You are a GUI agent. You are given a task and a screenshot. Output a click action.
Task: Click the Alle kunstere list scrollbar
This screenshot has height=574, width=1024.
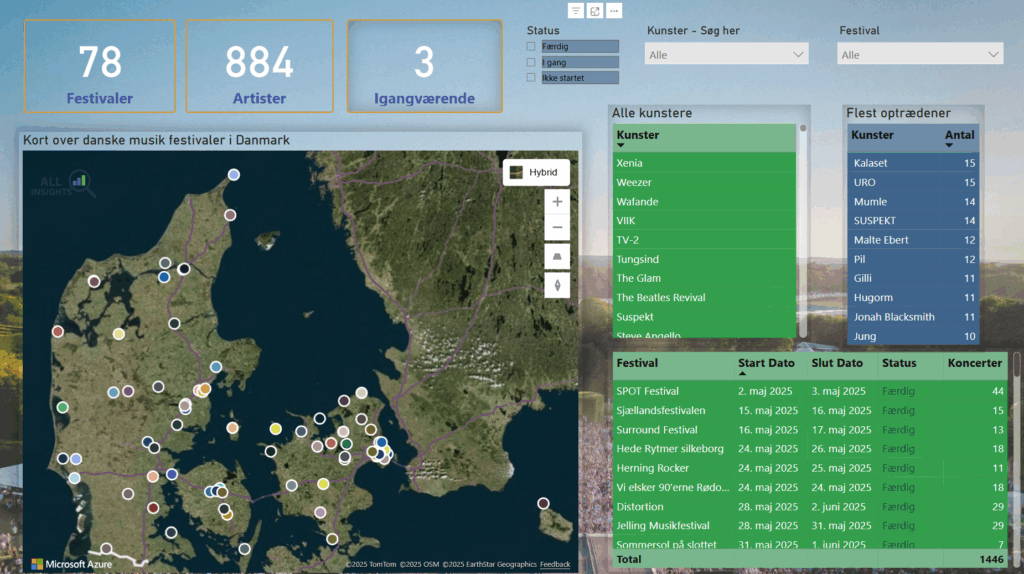pyautogui.click(x=801, y=230)
